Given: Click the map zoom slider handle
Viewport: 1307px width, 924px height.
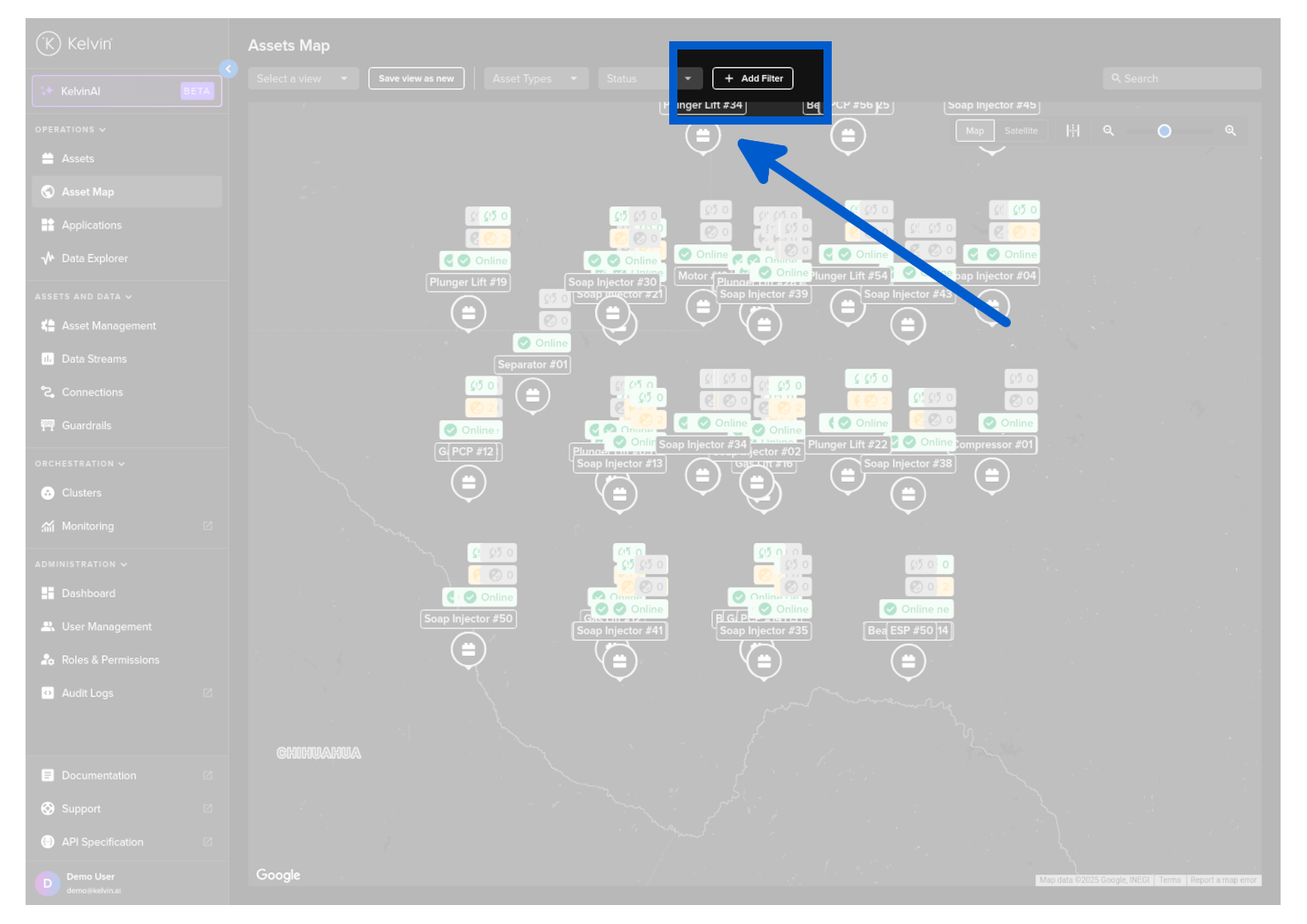Looking at the screenshot, I should click(1164, 131).
